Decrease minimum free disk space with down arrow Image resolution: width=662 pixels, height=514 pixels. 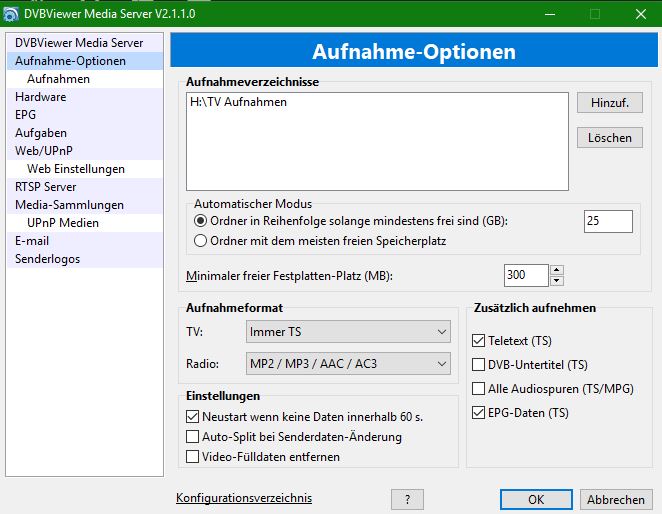coord(557,280)
